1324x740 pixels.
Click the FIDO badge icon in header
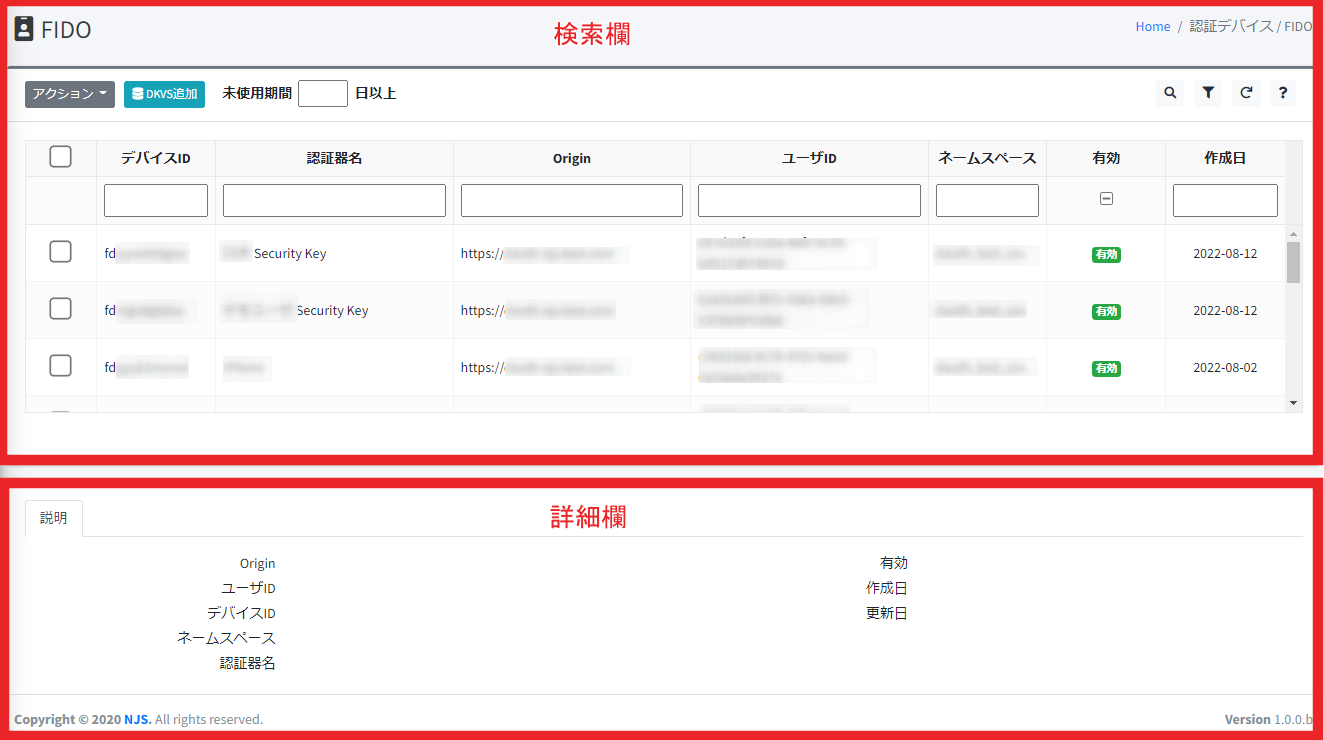click(x=24, y=29)
